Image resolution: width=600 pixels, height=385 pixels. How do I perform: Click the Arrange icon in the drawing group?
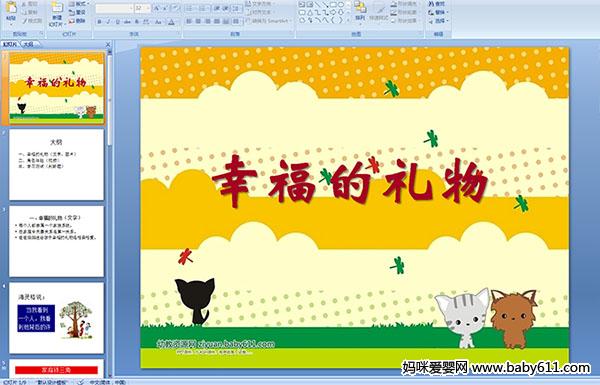point(360,10)
